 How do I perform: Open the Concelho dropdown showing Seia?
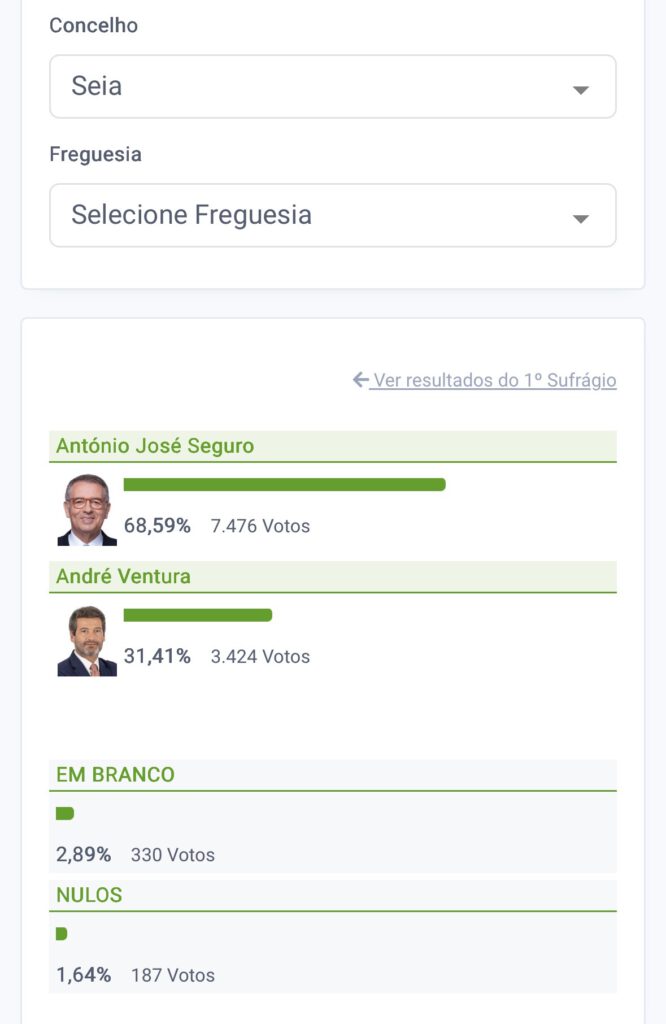332,87
